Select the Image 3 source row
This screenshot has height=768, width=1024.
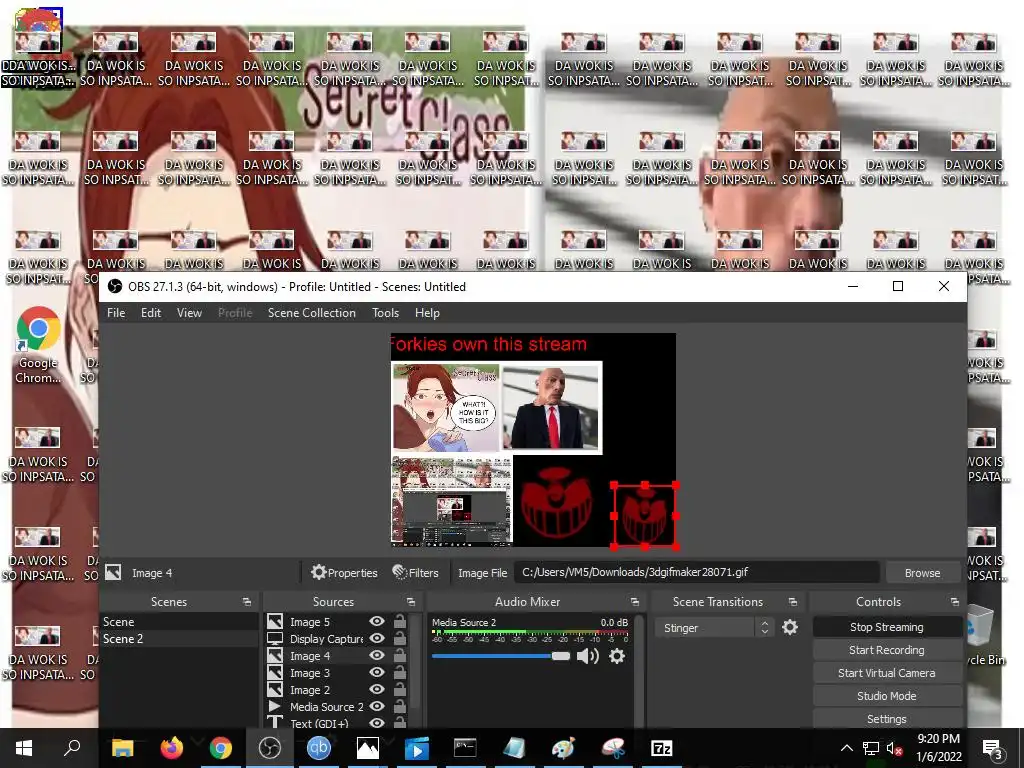coord(338,673)
